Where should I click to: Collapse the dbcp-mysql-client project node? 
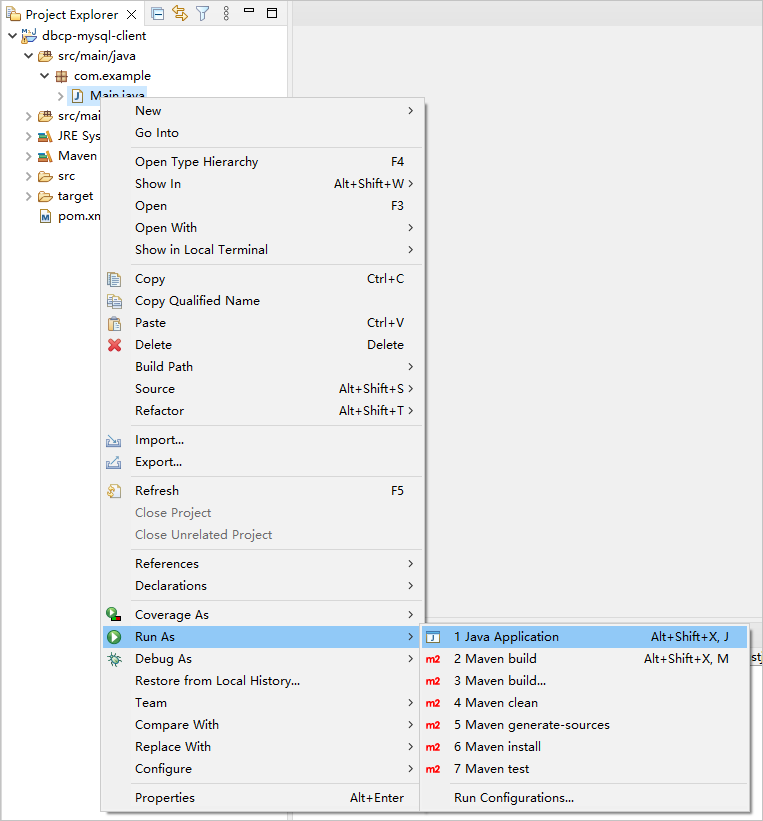[12, 36]
